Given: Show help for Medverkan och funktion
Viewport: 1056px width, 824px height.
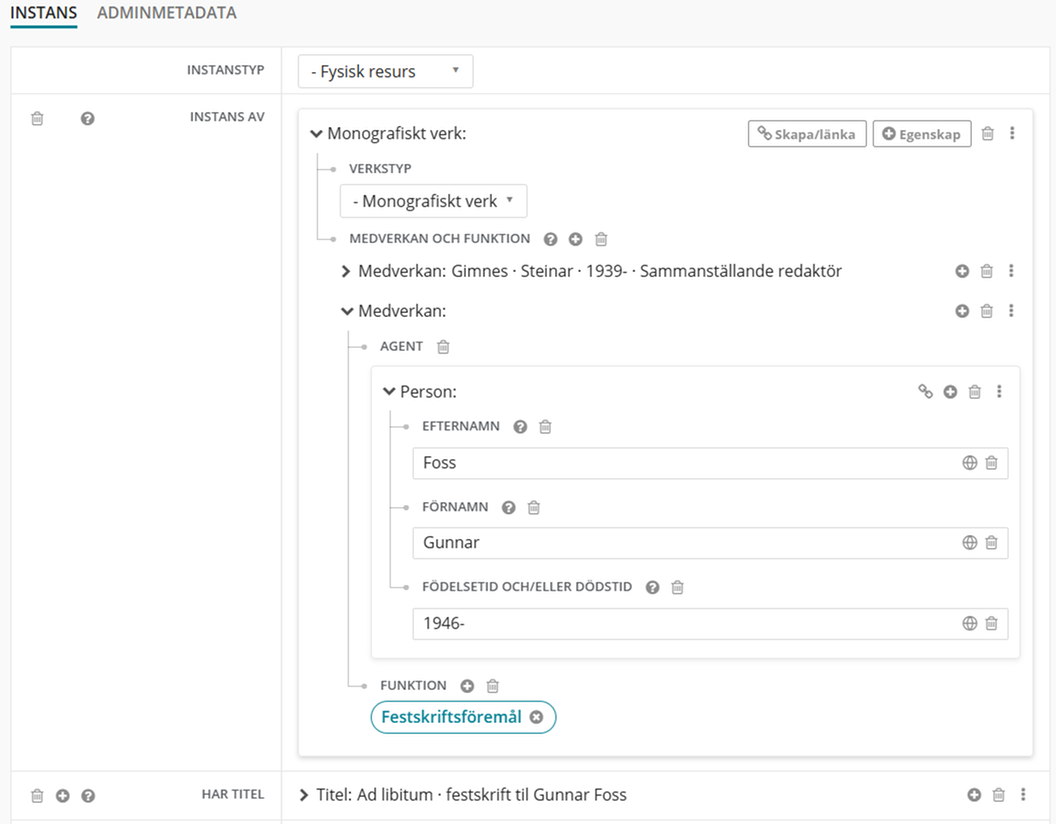Looking at the screenshot, I should click(550, 239).
